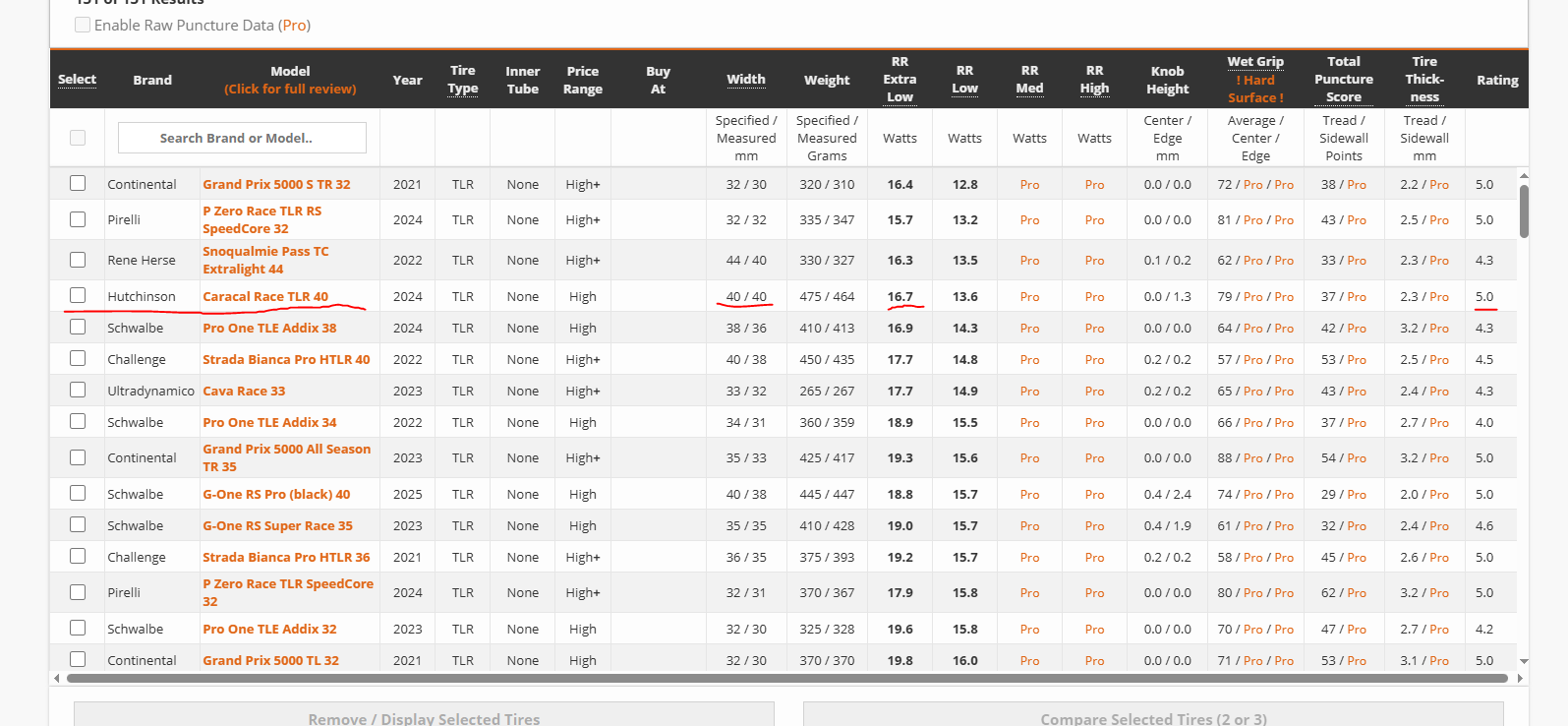Click the Remove / Display Selected Tires button

click(424, 715)
